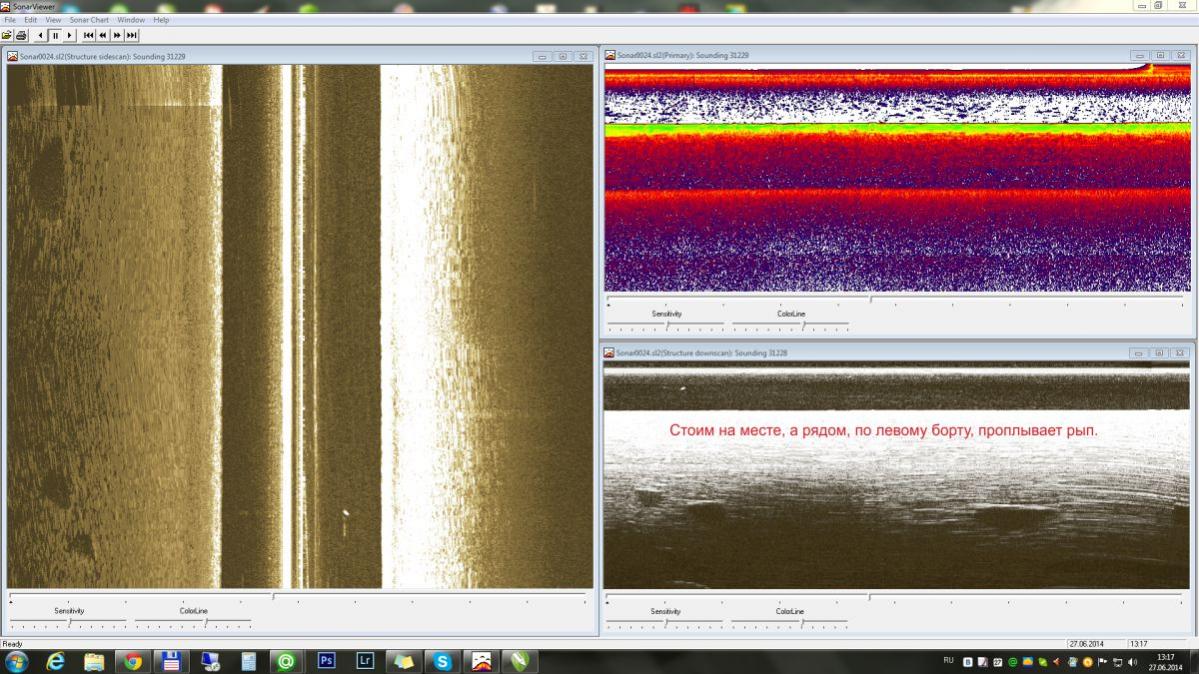Expand the Window menu

(130, 20)
